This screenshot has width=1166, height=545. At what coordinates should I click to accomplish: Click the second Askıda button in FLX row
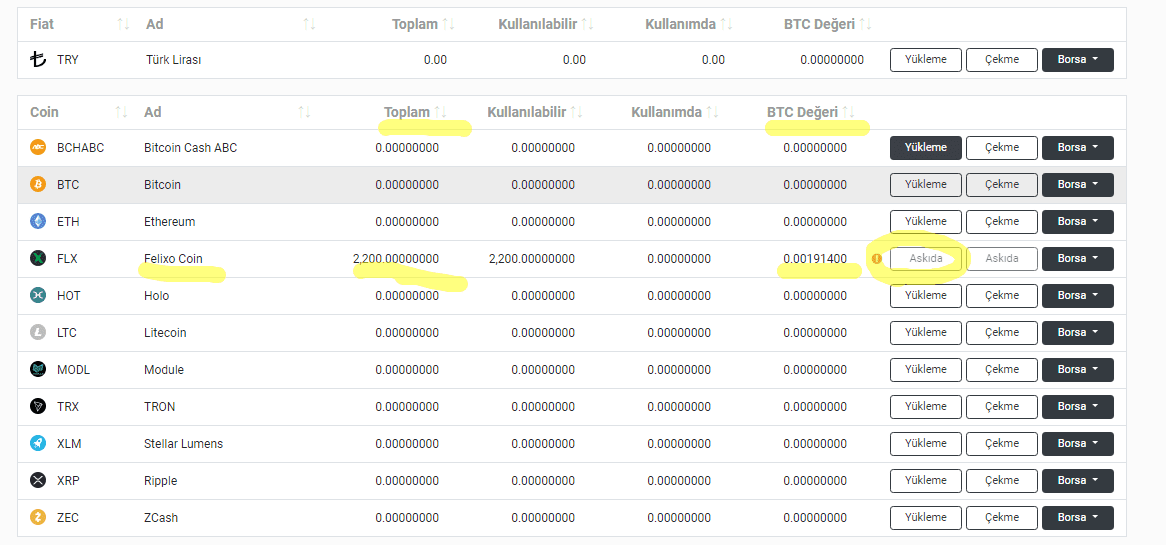click(x=1002, y=259)
